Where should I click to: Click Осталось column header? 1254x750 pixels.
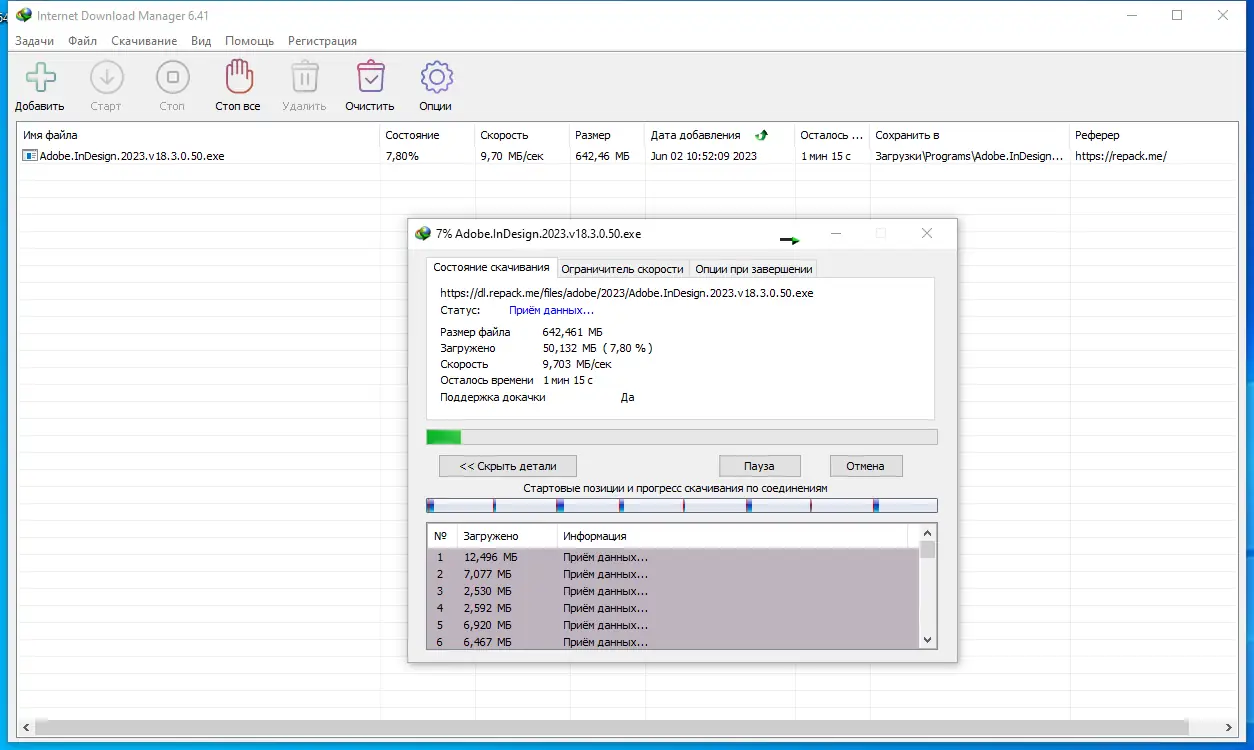[832, 135]
